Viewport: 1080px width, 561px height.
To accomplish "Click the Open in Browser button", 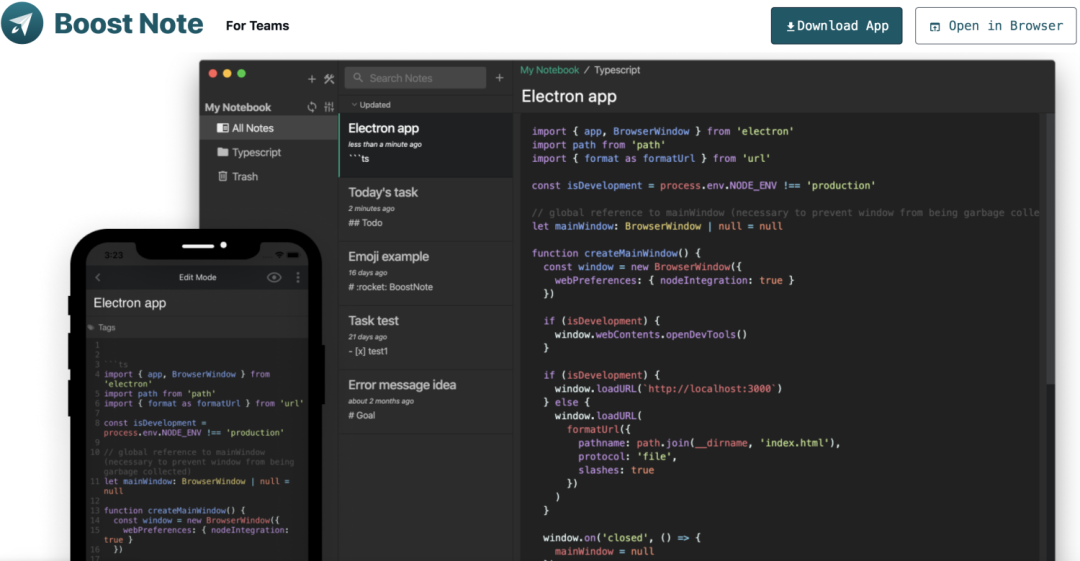I will coord(995,26).
